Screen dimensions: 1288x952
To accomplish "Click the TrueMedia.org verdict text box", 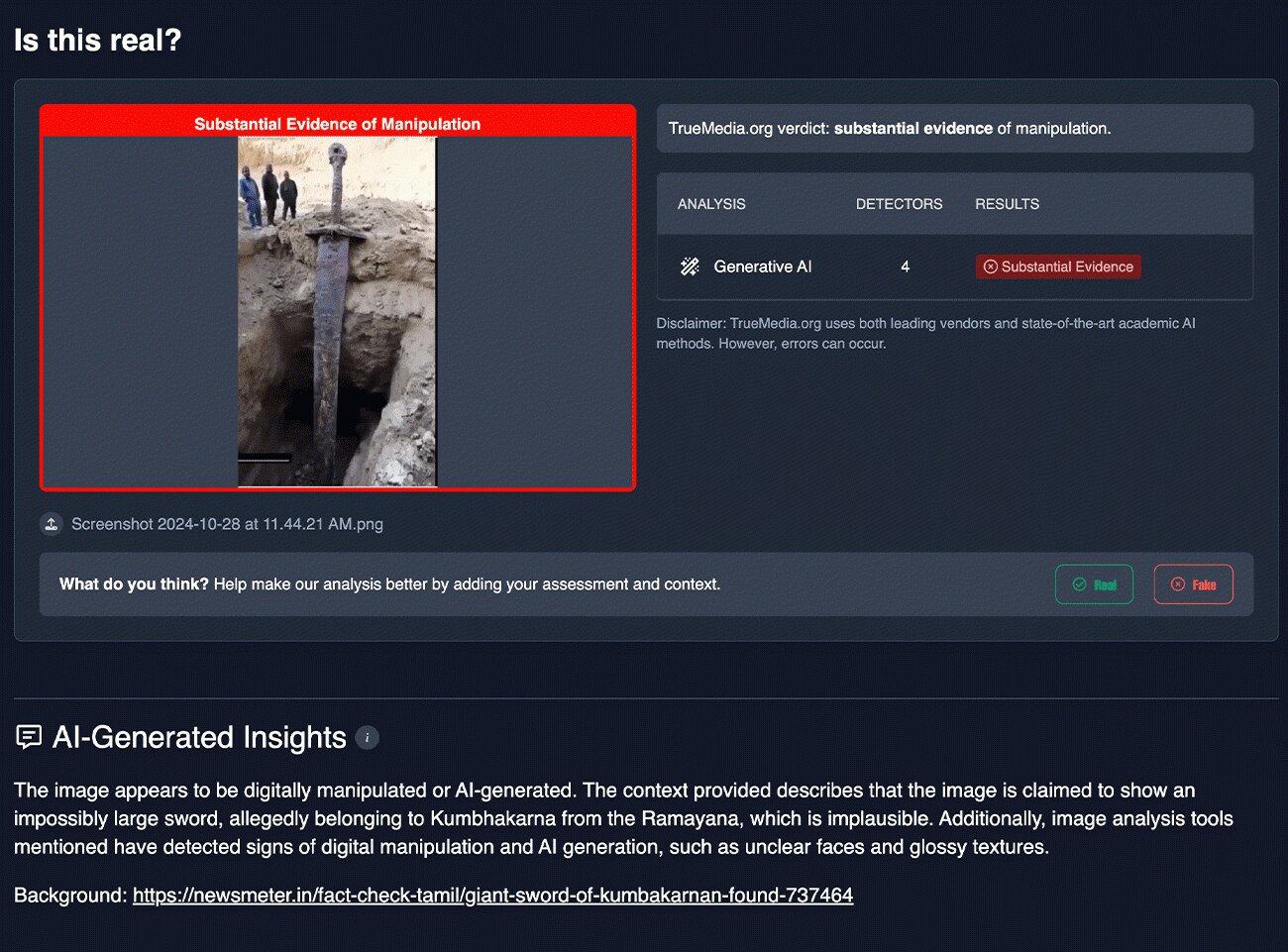I will (954, 129).
